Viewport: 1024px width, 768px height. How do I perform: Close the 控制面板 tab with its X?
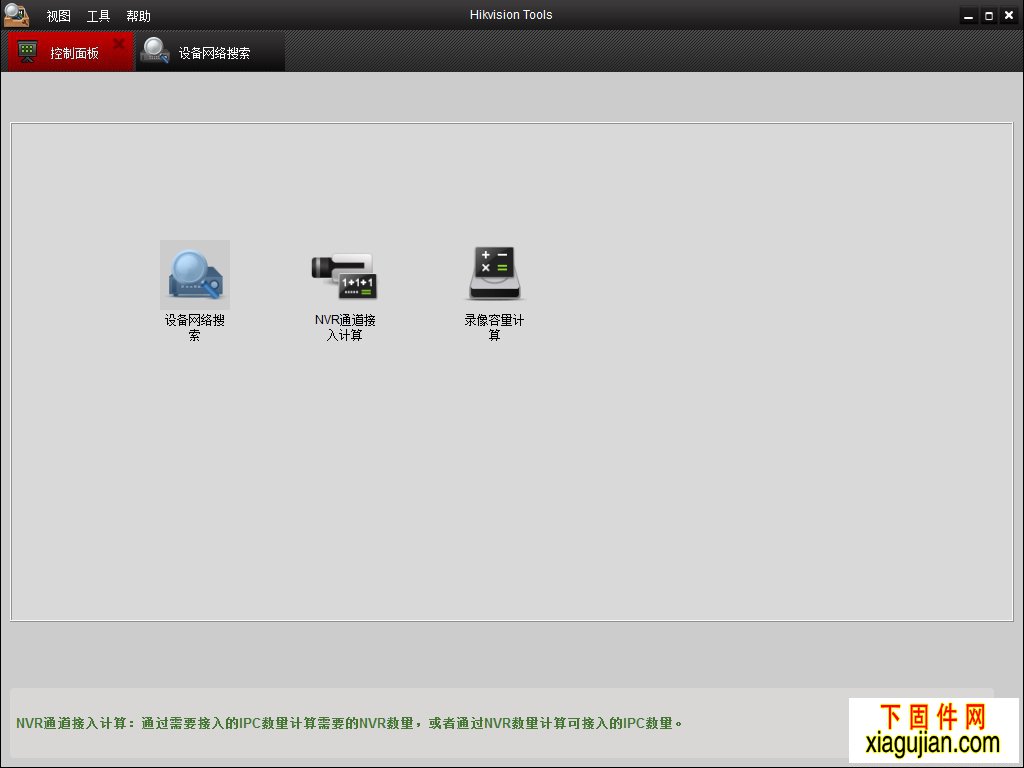coord(118,44)
